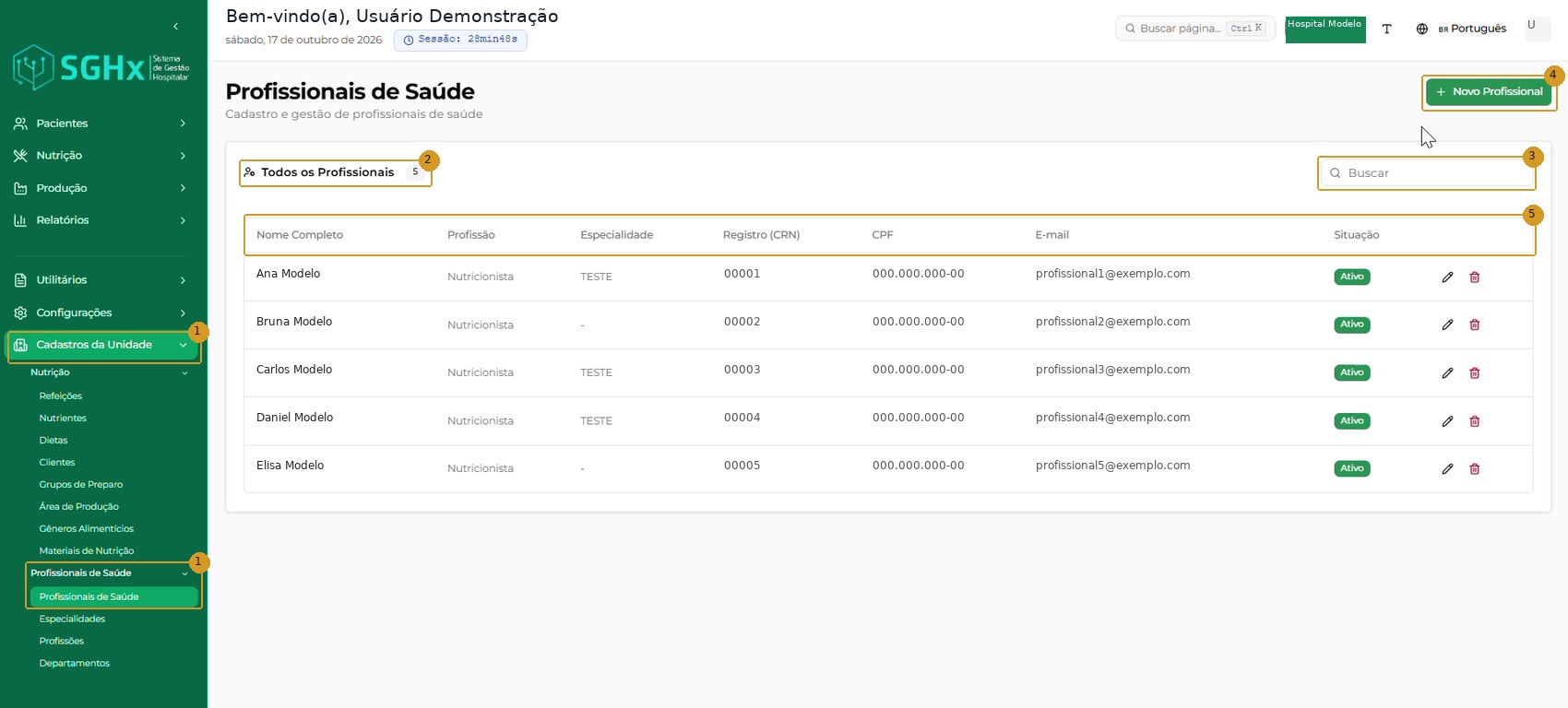The image size is (1568, 708).
Task: Edit Daniel Modelo's record with pencil icon
Action: 1447,421
